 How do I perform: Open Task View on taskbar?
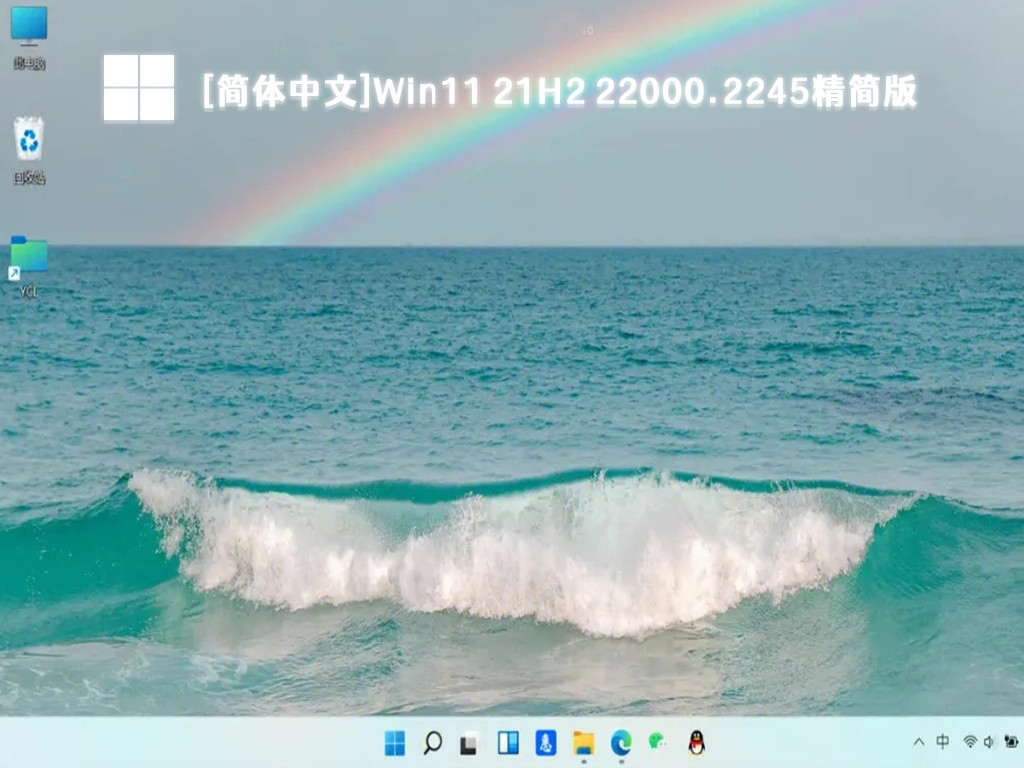(x=468, y=743)
